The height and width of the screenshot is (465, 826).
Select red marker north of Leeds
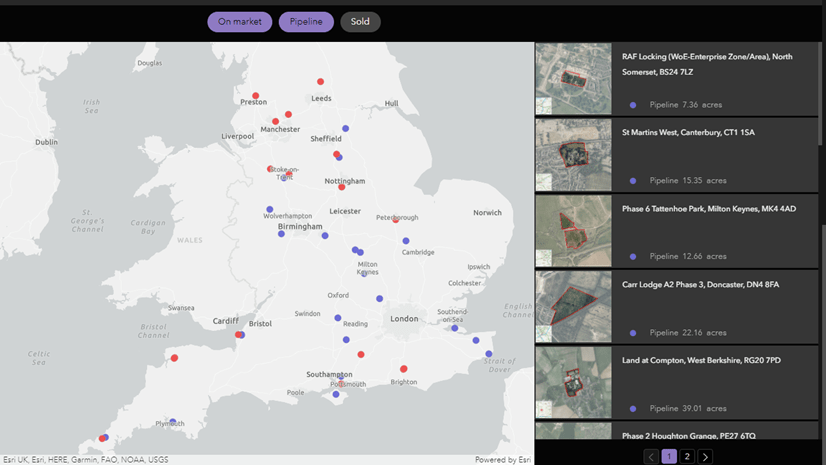320,82
